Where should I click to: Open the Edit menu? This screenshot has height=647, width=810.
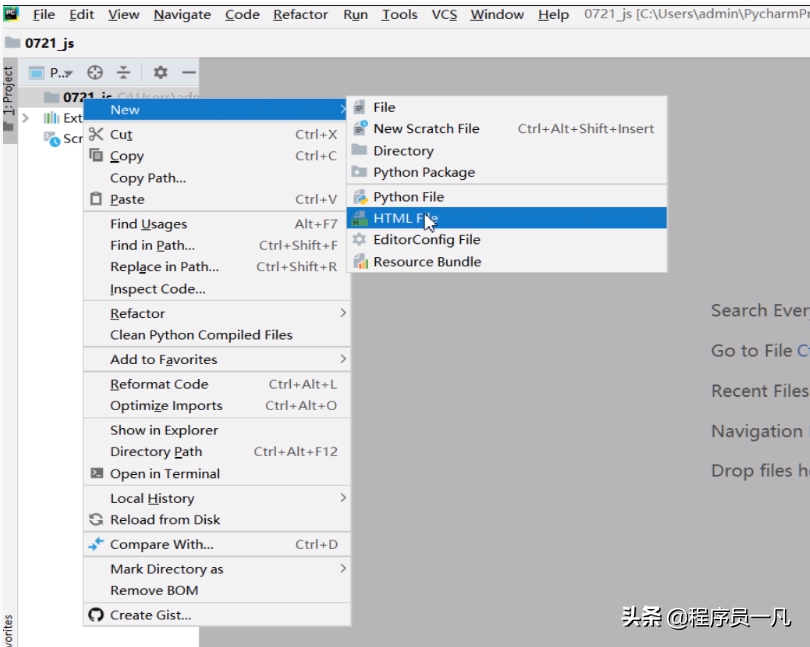point(82,14)
